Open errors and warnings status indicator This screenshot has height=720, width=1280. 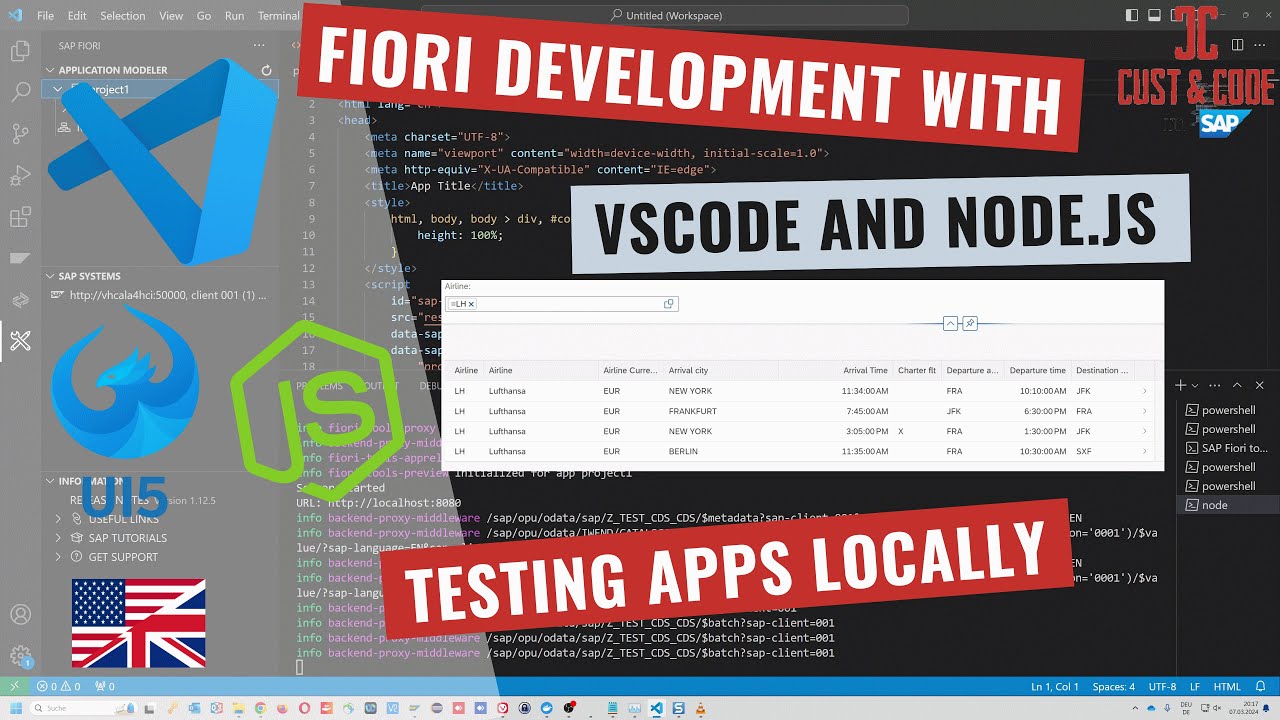click(58, 687)
